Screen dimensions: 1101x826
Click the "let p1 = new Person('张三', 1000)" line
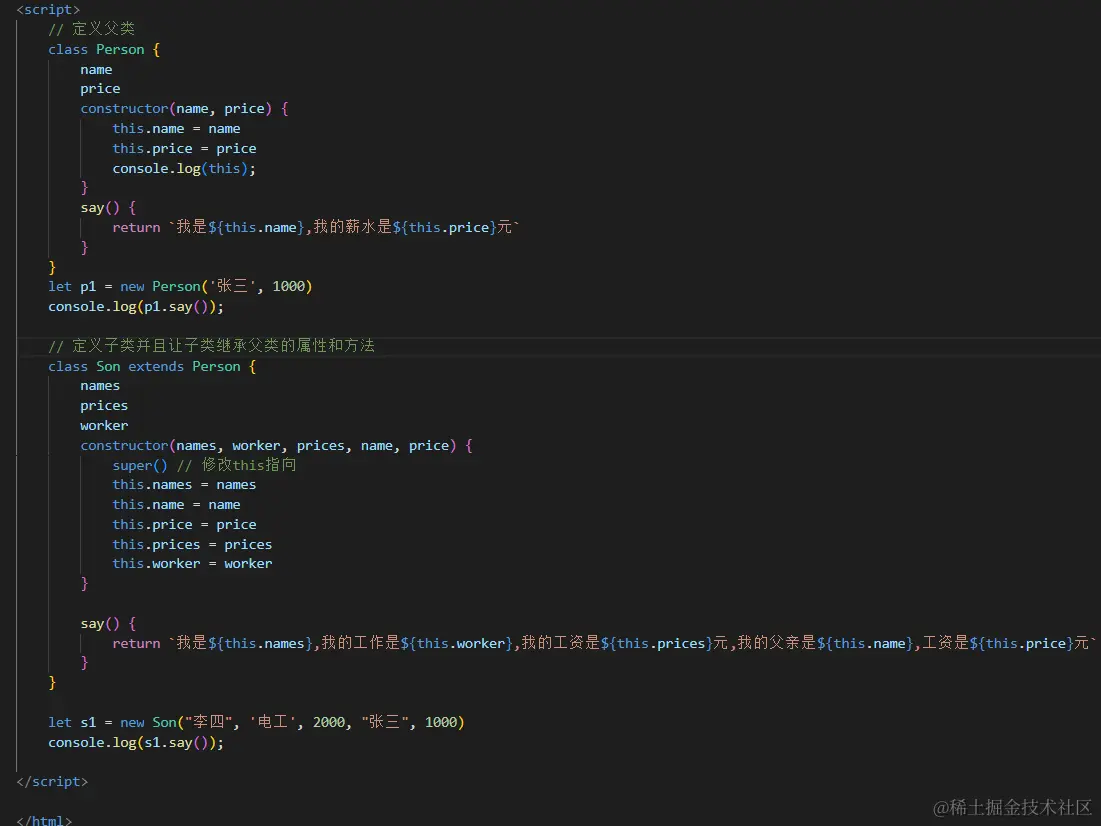(180, 287)
